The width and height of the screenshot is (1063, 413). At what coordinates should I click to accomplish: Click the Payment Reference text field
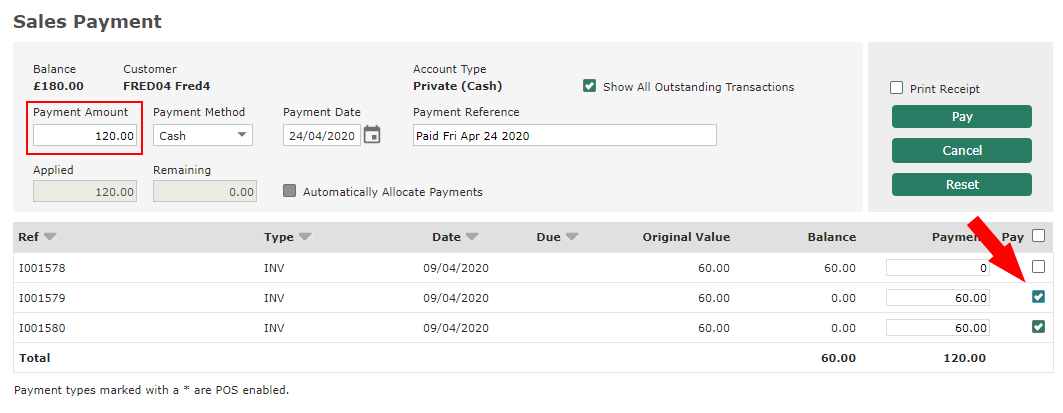tap(564, 135)
